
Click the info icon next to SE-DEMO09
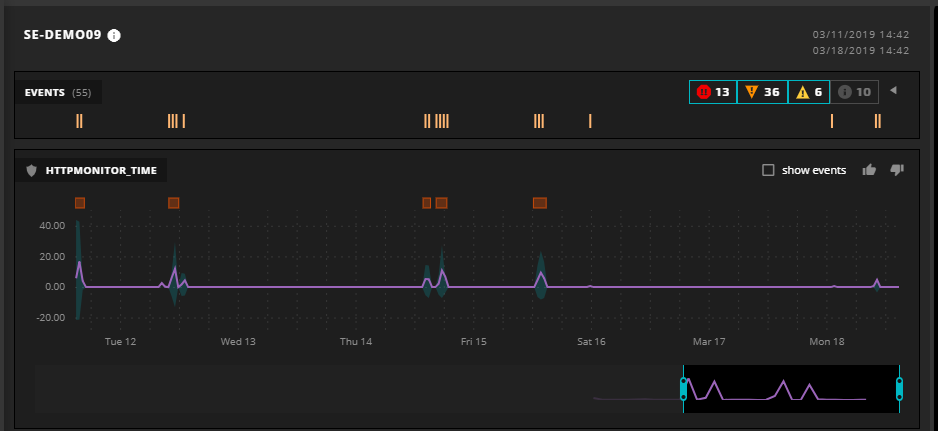tap(114, 36)
